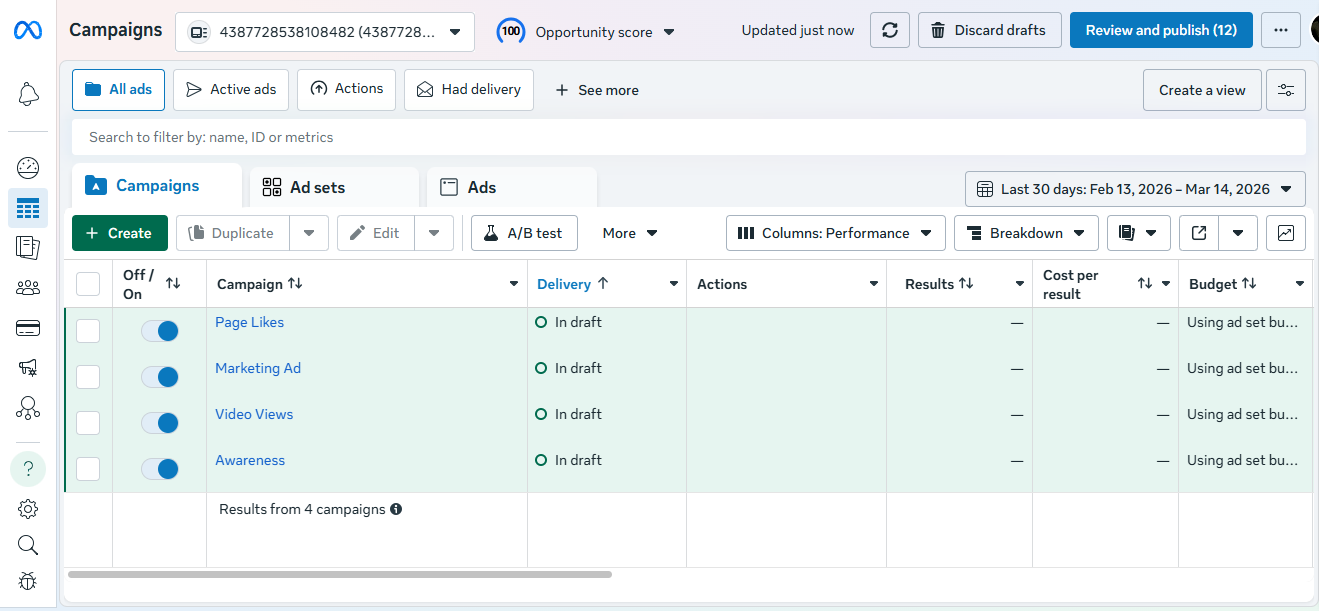Toggle off the Page Likes campaign
The height and width of the screenshot is (611, 1319).
[x=160, y=331]
